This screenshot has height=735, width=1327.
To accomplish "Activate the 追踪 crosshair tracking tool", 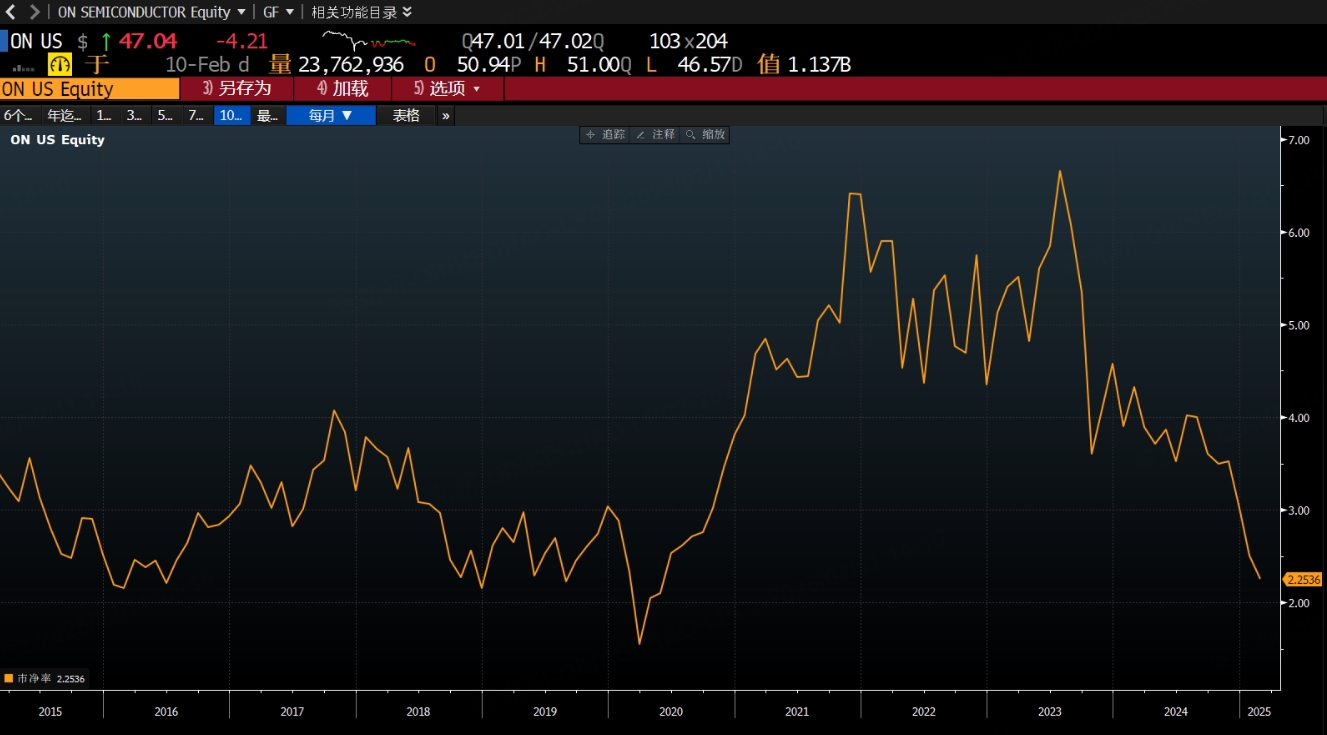I will (605, 134).
